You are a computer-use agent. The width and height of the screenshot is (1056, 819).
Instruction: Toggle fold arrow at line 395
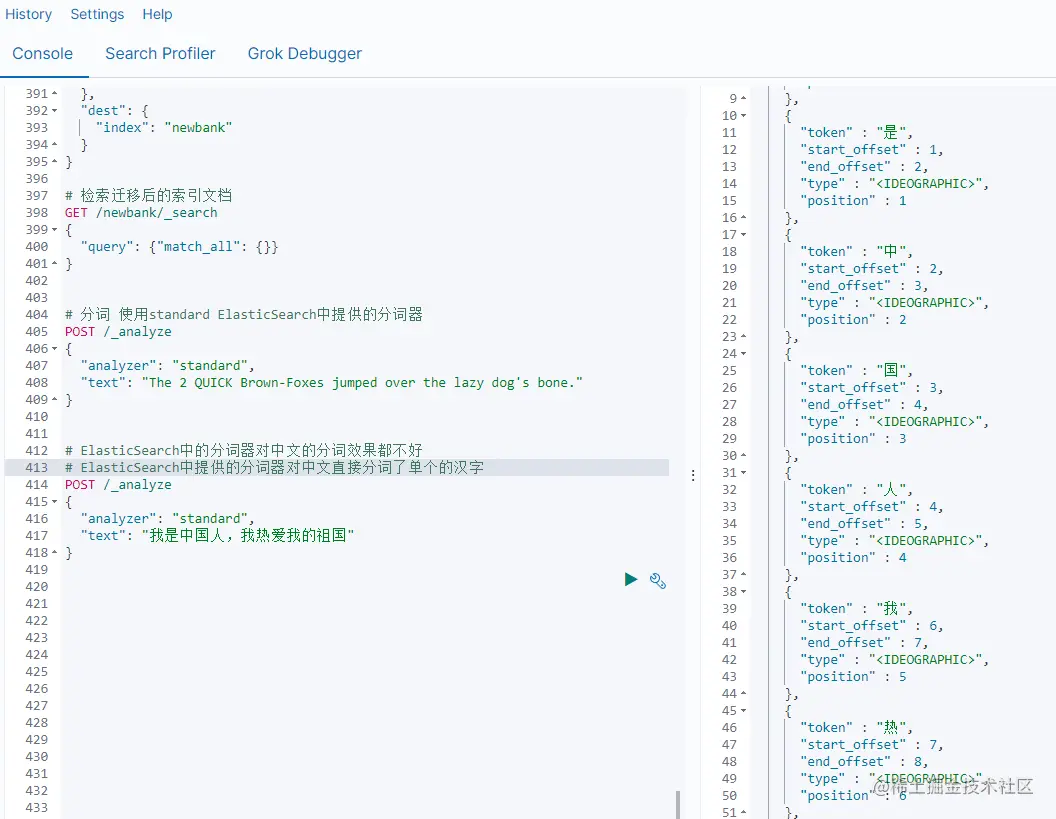[x=55, y=162]
